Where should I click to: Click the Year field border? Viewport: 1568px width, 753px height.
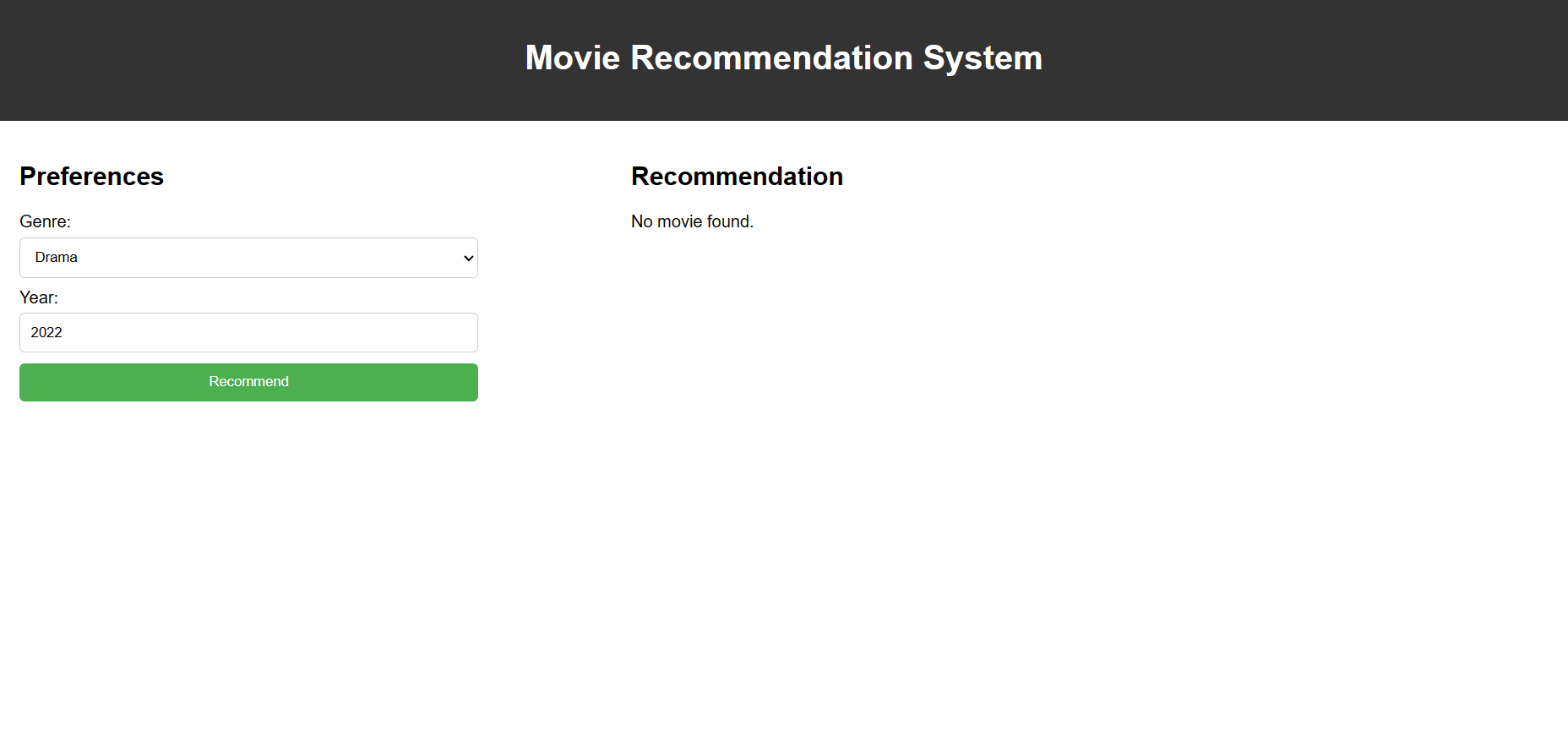(248, 314)
